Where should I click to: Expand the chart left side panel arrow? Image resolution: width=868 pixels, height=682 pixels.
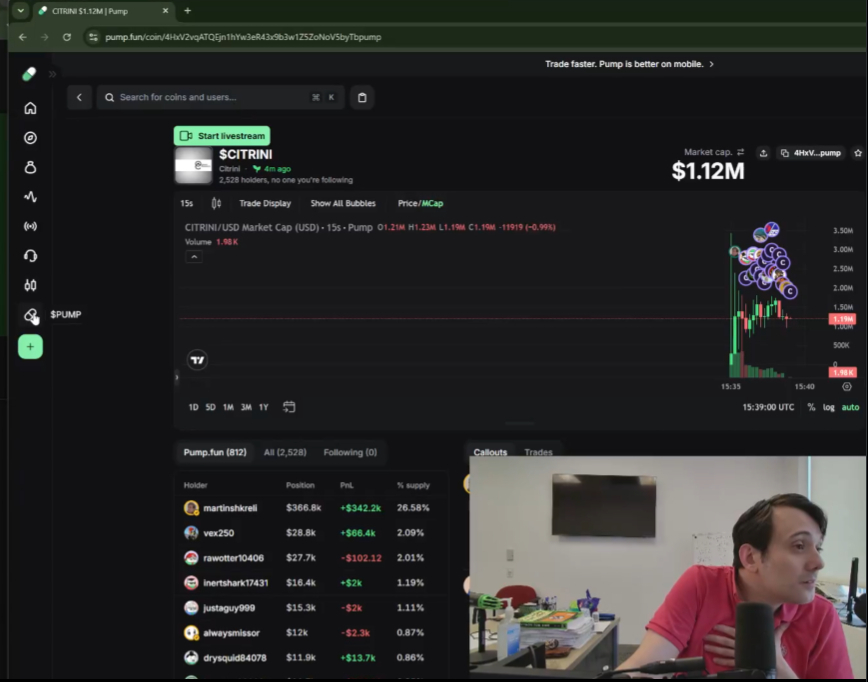coord(177,378)
